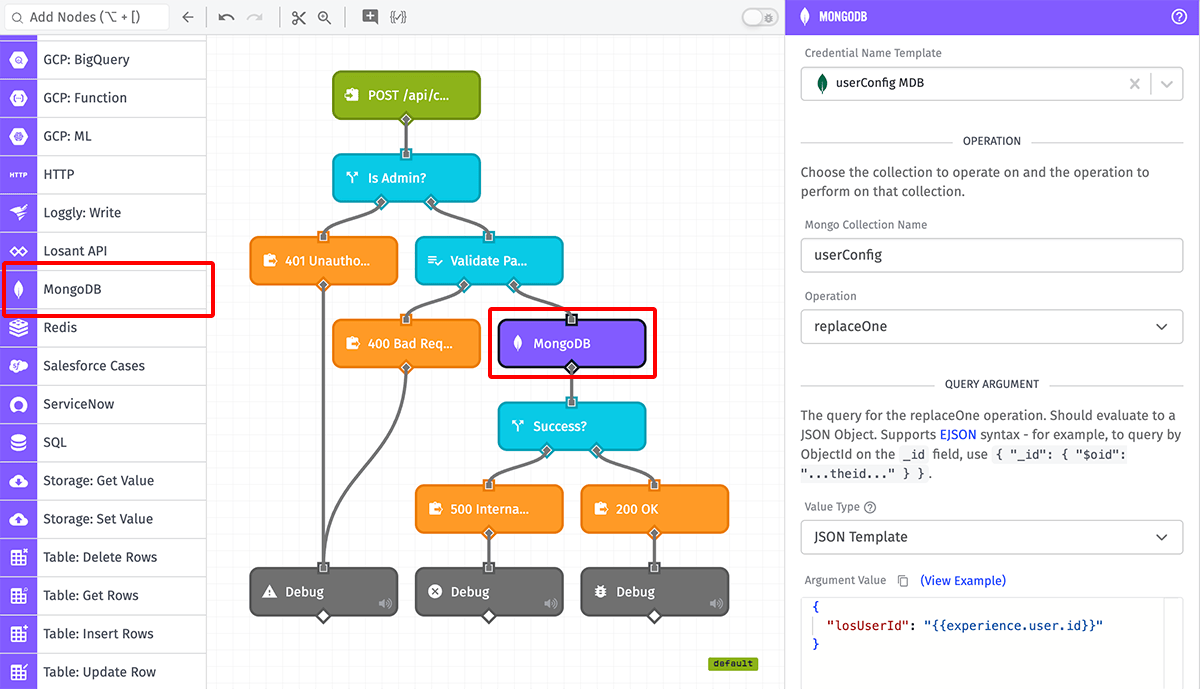Click the Storage: Set Value icon

pos(18,519)
